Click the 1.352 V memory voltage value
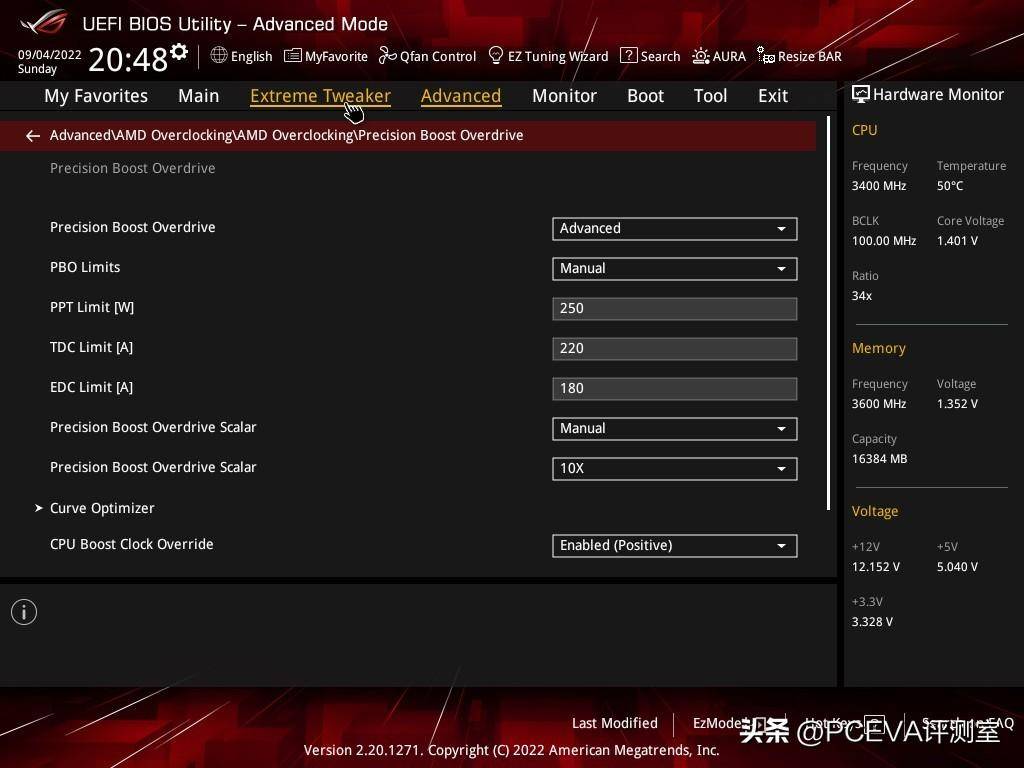Image resolution: width=1024 pixels, height=768 pixels. [x=957, y=404]
